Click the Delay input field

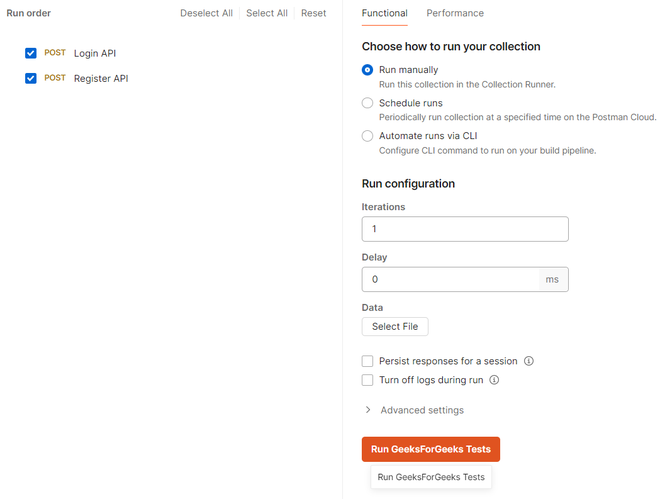450,279
